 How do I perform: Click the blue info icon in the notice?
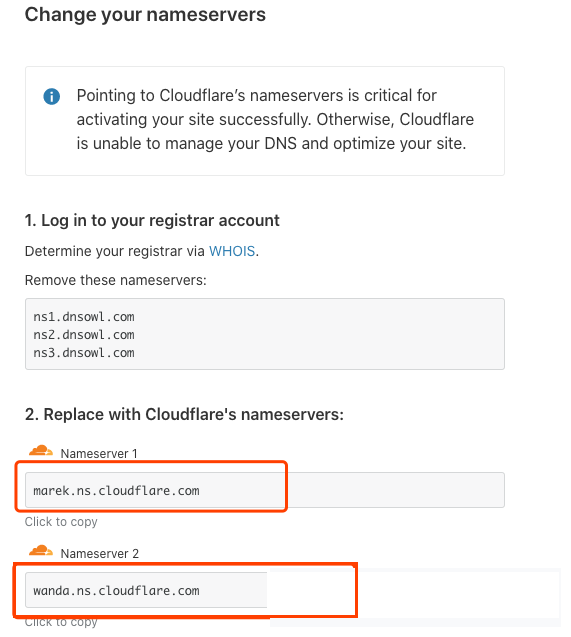pos(52,97)
